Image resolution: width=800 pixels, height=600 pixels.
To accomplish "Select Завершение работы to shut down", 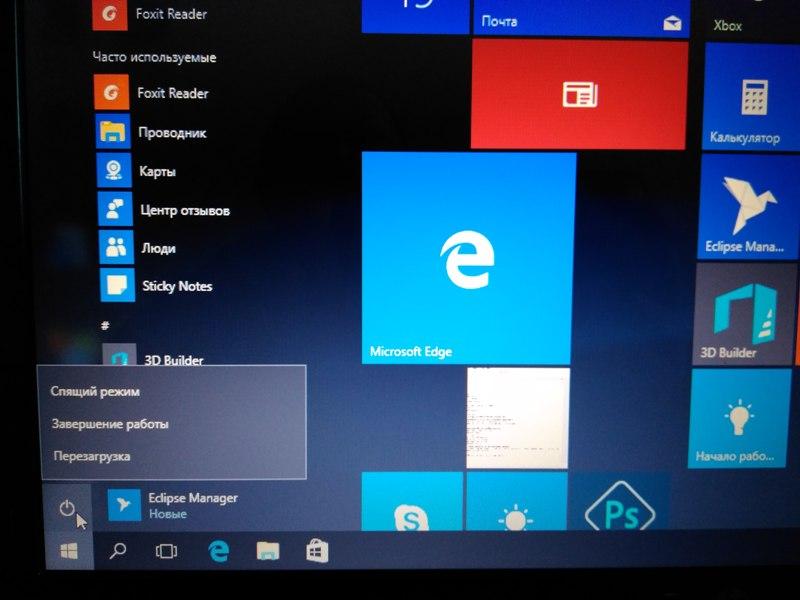I will point(110,424).
